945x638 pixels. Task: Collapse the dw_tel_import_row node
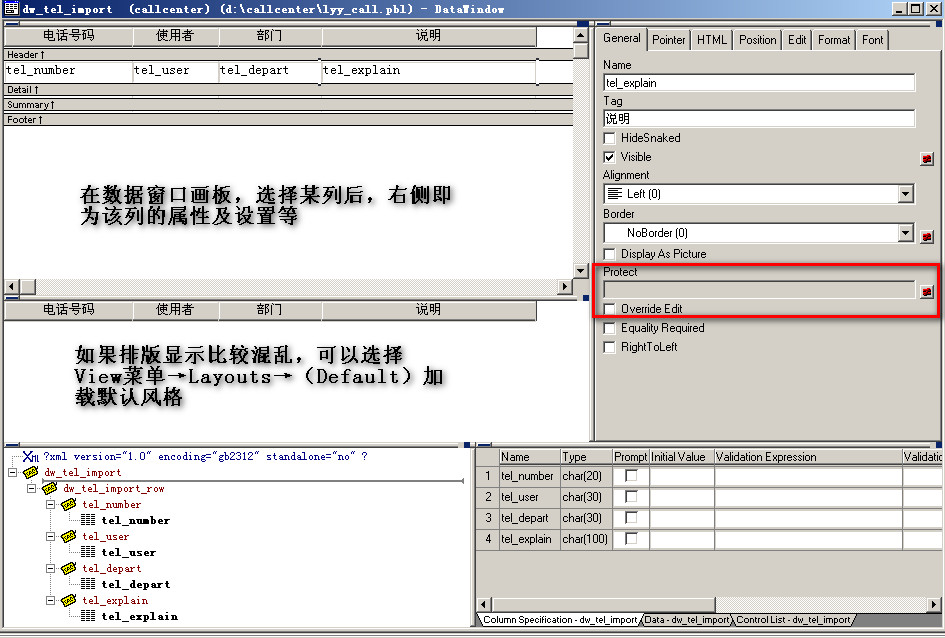(x=31, y=489)
